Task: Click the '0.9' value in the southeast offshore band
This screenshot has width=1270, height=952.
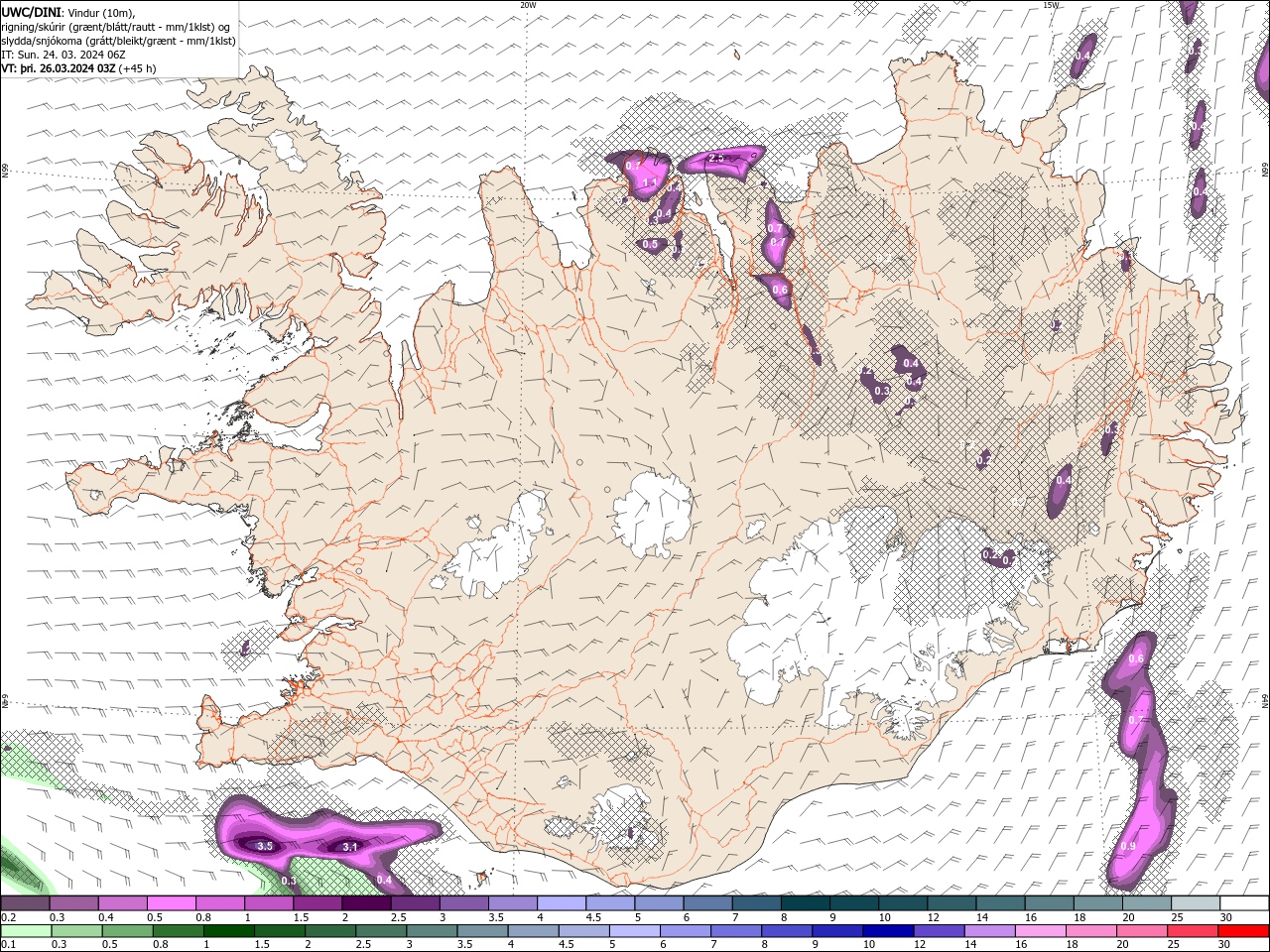Action: pos(1128,846)
